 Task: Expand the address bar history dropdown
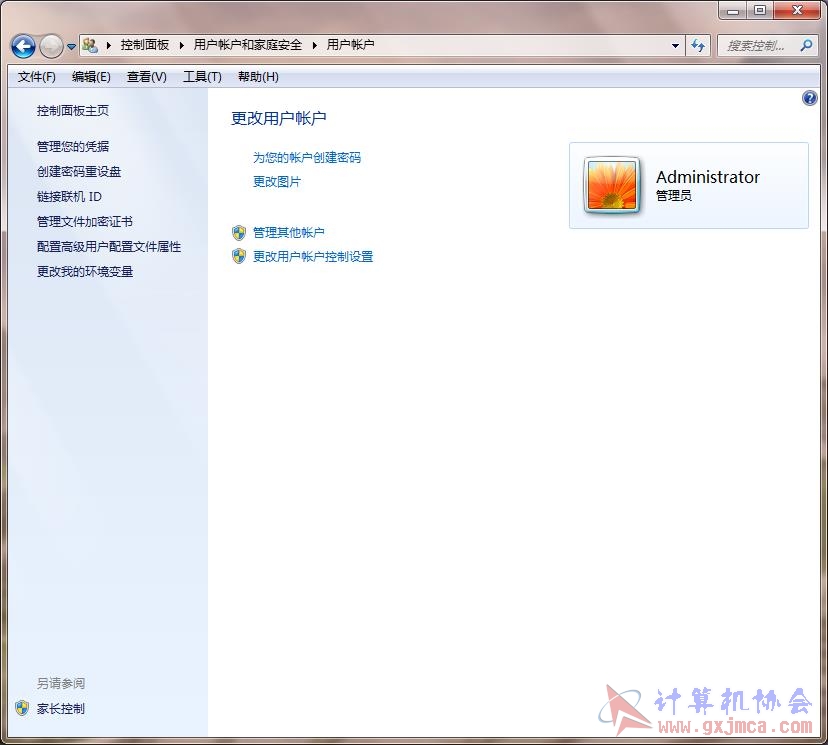point(676,45)
